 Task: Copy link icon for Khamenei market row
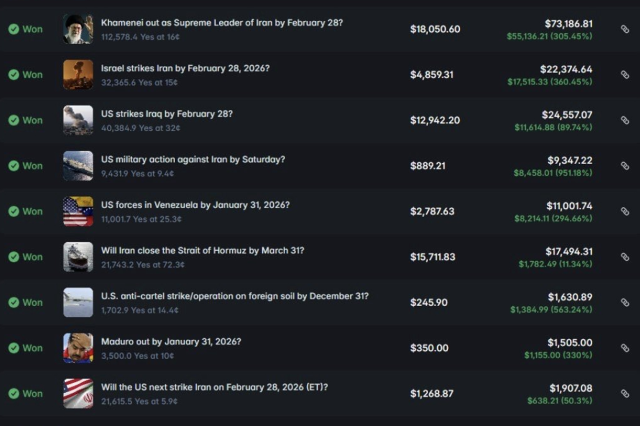[625, 29]
